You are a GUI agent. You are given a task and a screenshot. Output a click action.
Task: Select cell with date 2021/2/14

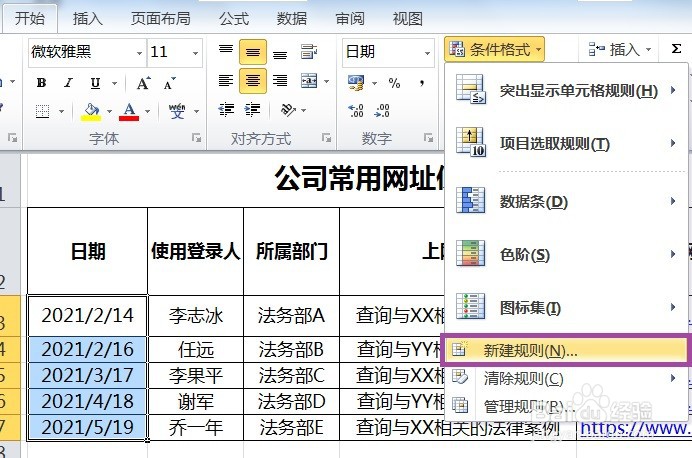point(87,315)
